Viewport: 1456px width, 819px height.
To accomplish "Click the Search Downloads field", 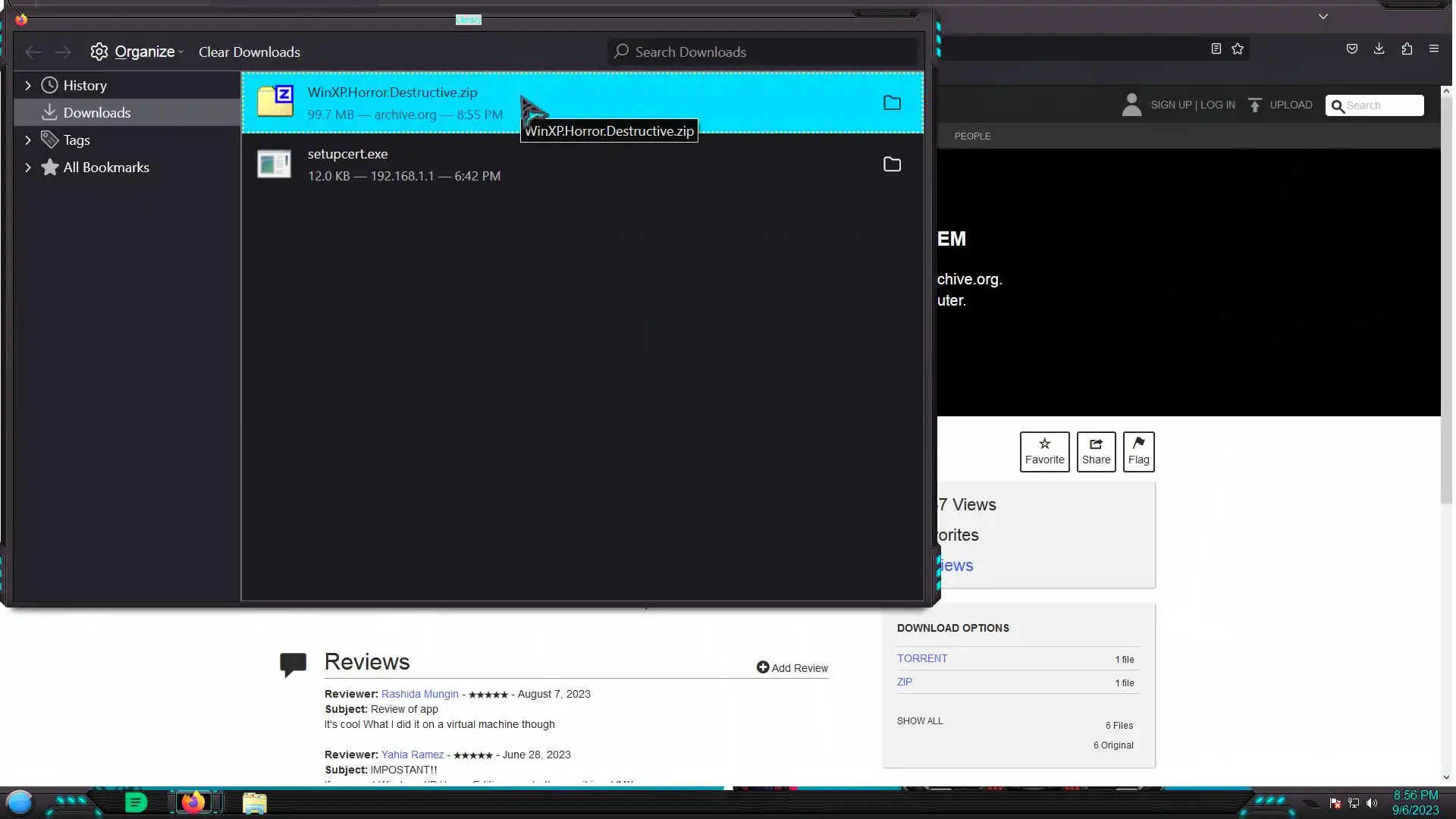I will 766,52.
